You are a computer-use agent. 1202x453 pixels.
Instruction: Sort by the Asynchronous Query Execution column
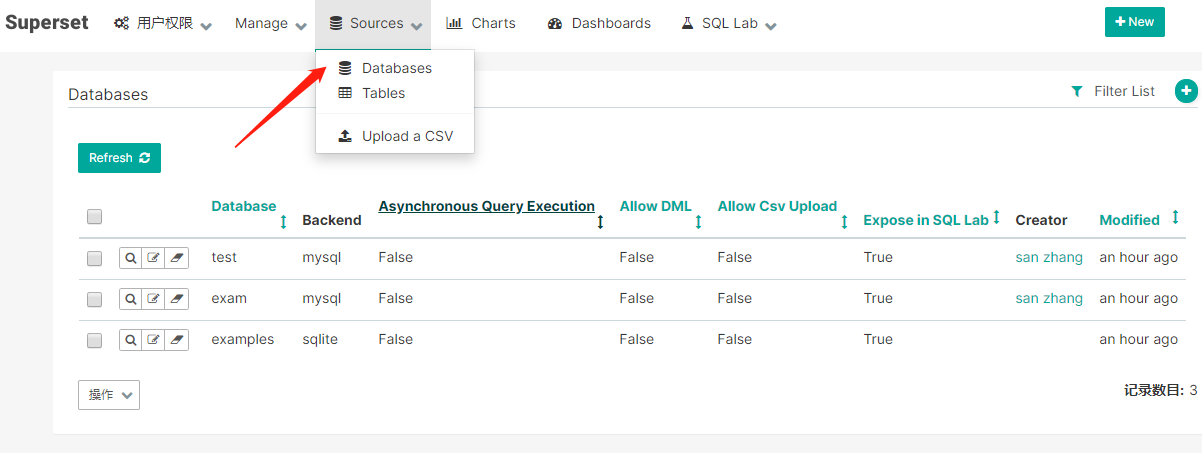[486, 207]
